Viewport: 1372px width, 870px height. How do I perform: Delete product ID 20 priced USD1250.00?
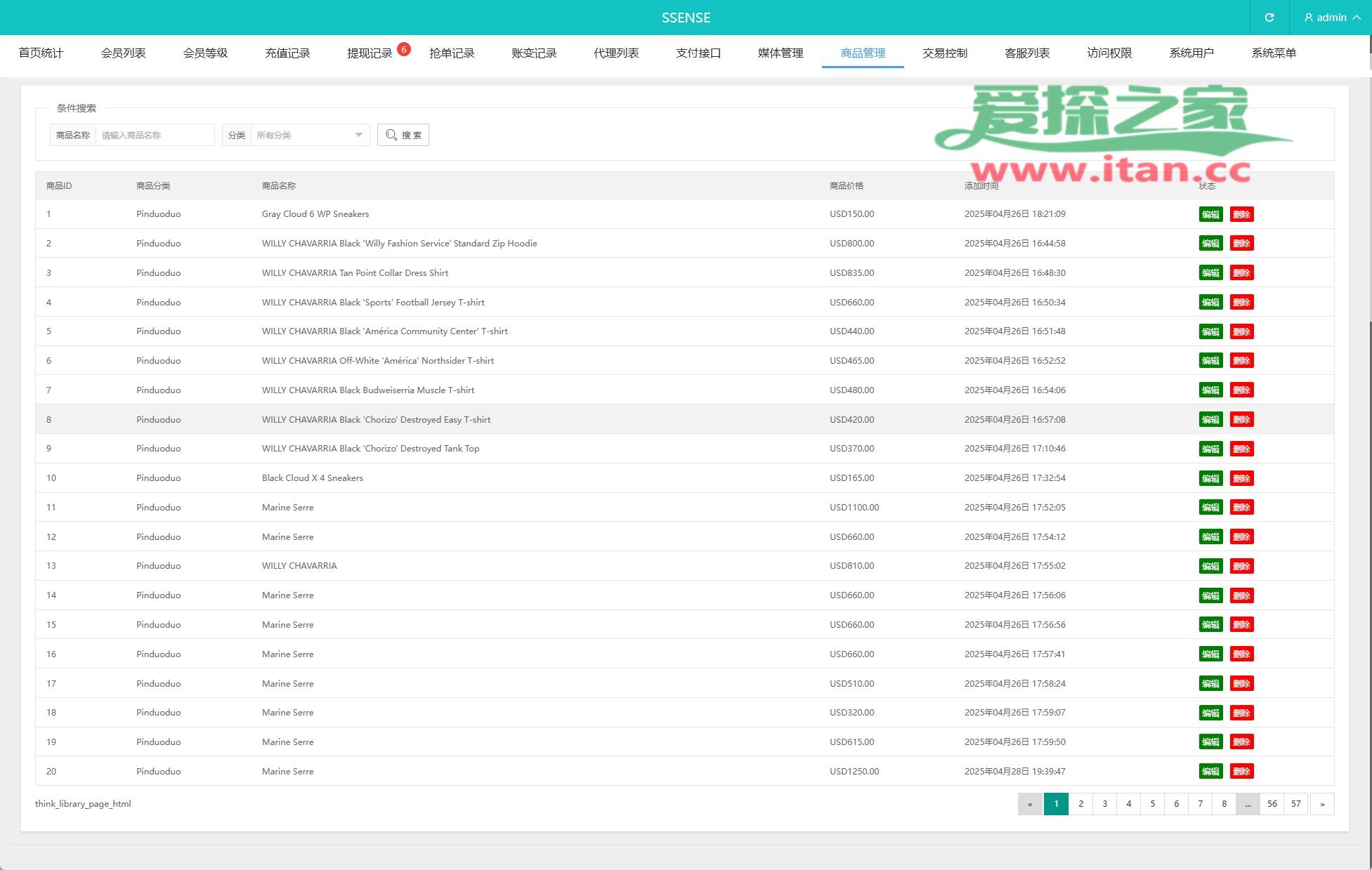(1241, 772)
